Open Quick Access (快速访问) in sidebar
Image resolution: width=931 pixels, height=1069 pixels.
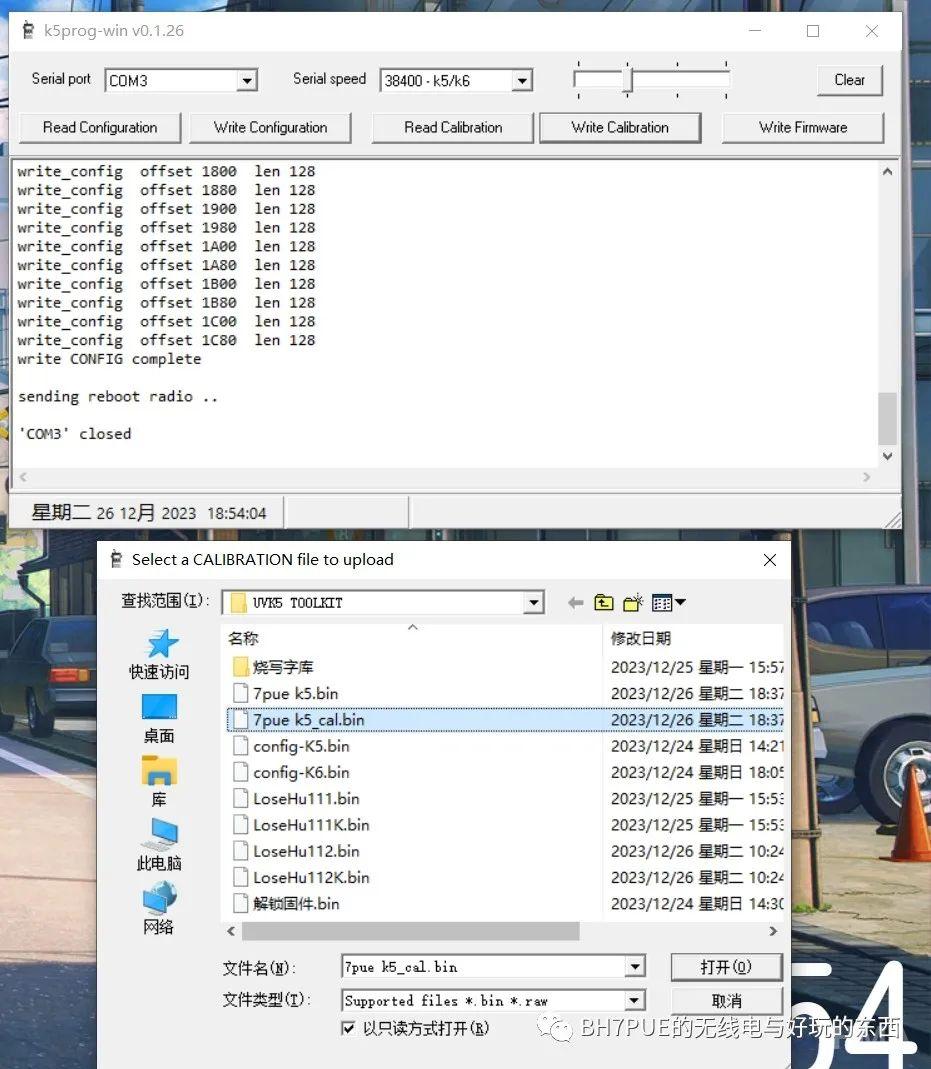[159, 654]
